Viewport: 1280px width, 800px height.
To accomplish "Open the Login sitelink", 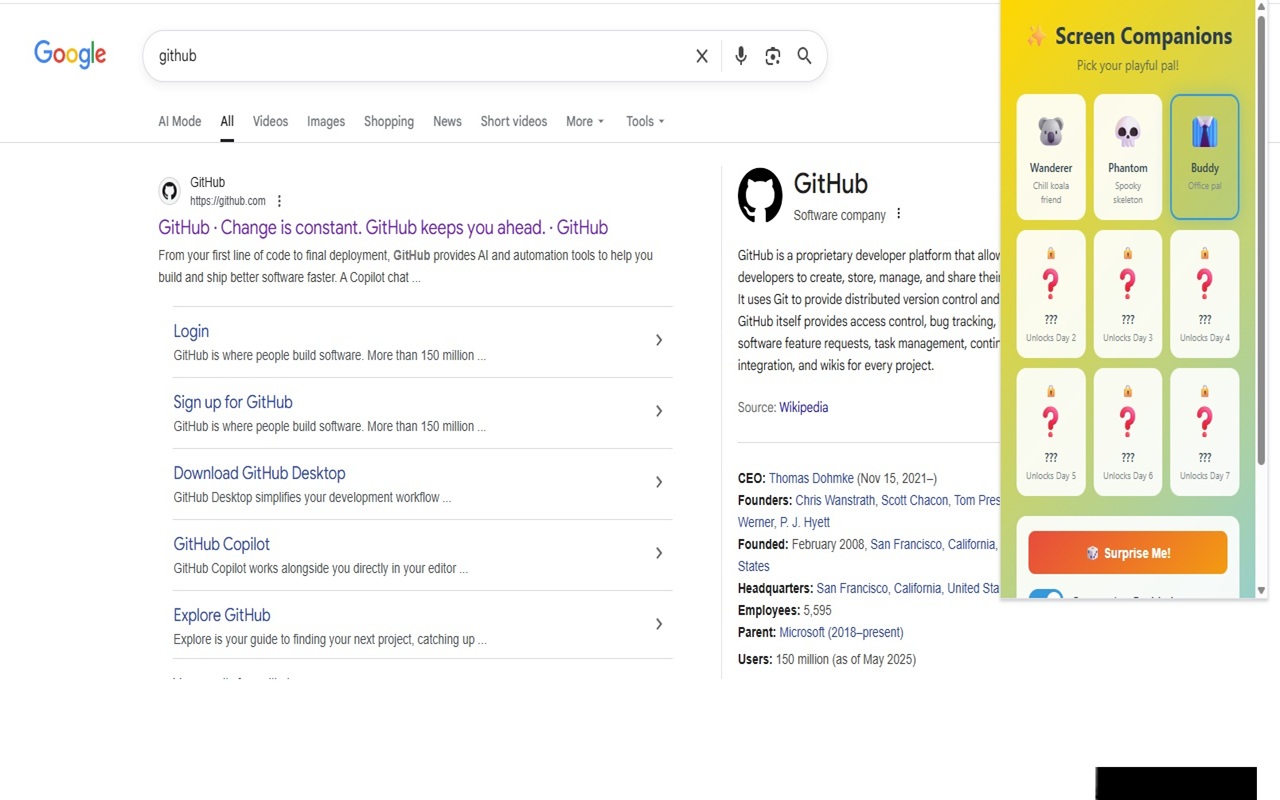I will [x=191, y=331].
